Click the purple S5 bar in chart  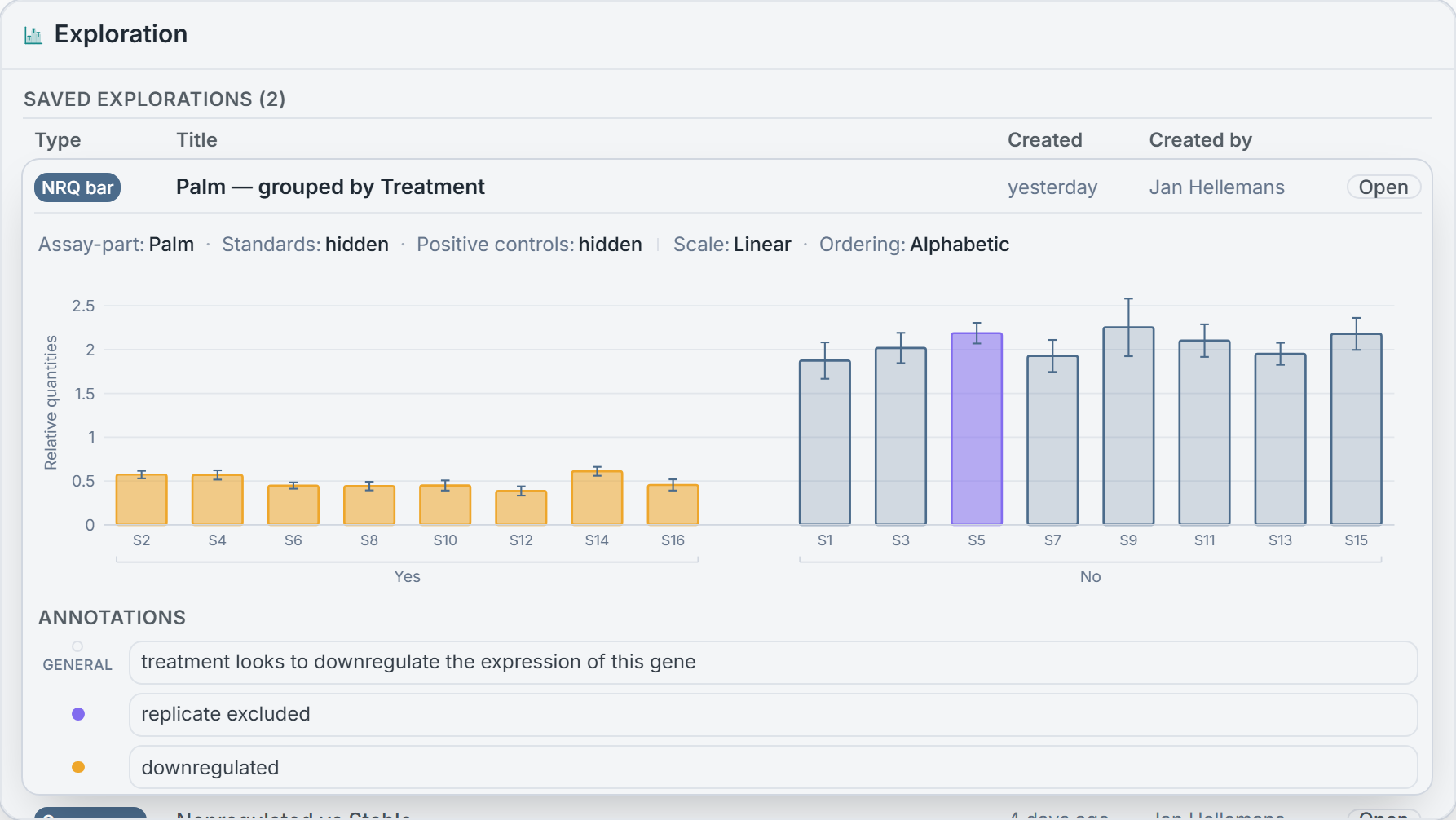pos(977,429)
